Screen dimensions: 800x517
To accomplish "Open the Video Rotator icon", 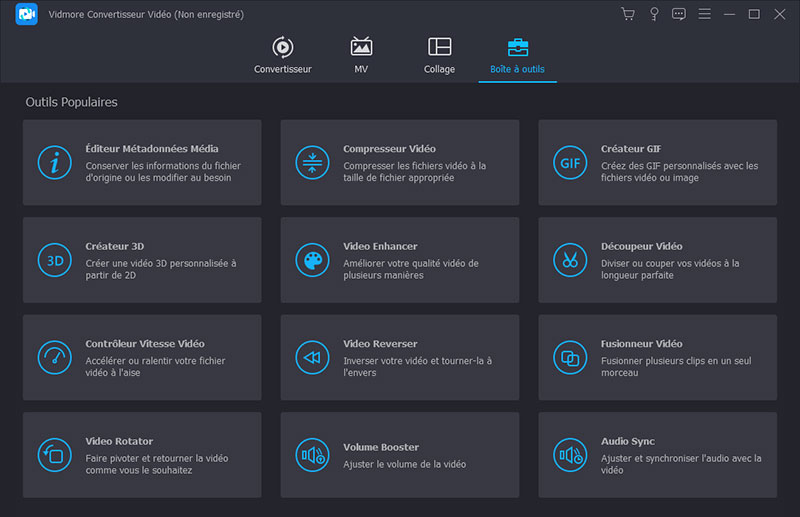I will [54, 455].
